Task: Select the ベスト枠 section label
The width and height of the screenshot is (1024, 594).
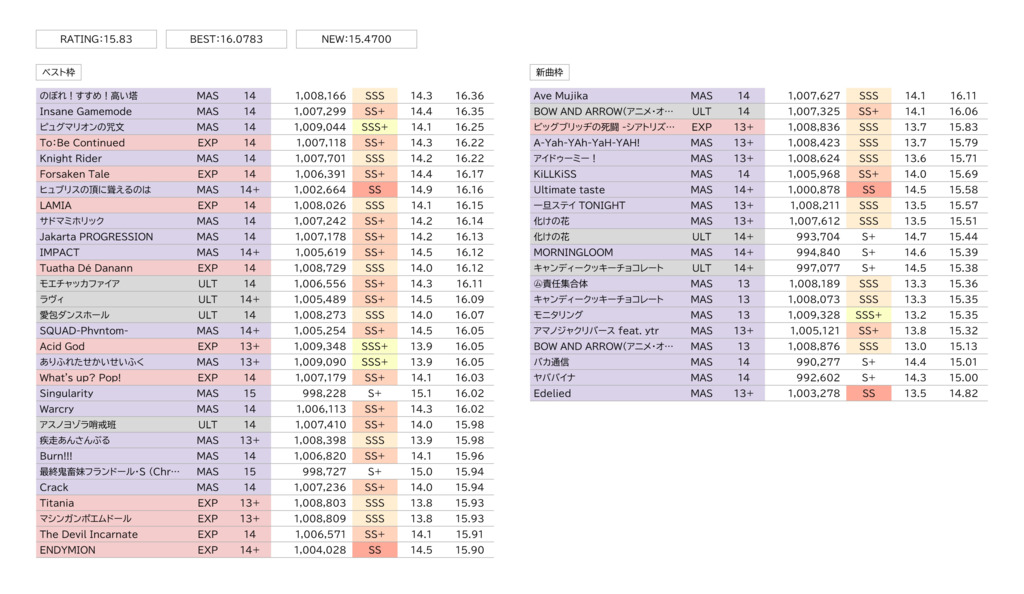Action: [x=59, y=73]
